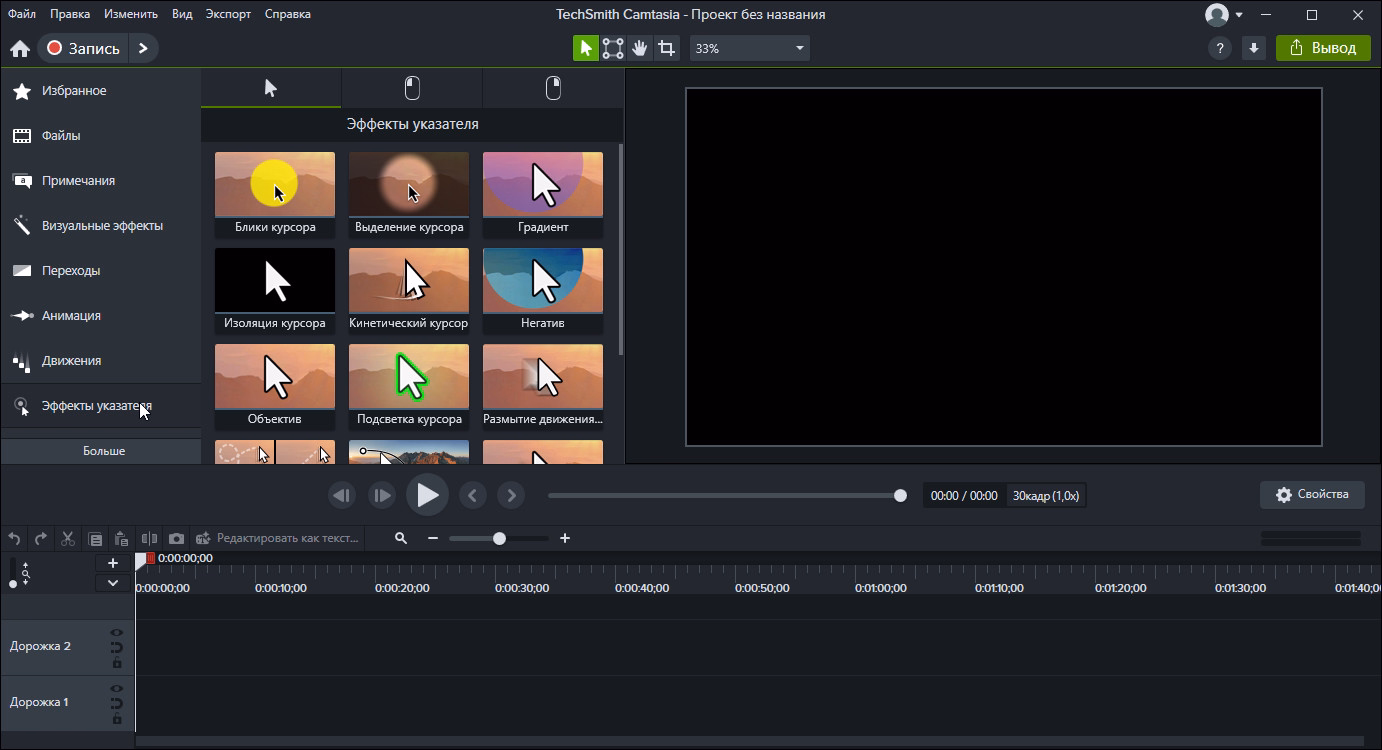The width and height of the screenshot is (1382, 750).
Task: Toggle the lock on Дорожка 1
Action: point(117,719)
